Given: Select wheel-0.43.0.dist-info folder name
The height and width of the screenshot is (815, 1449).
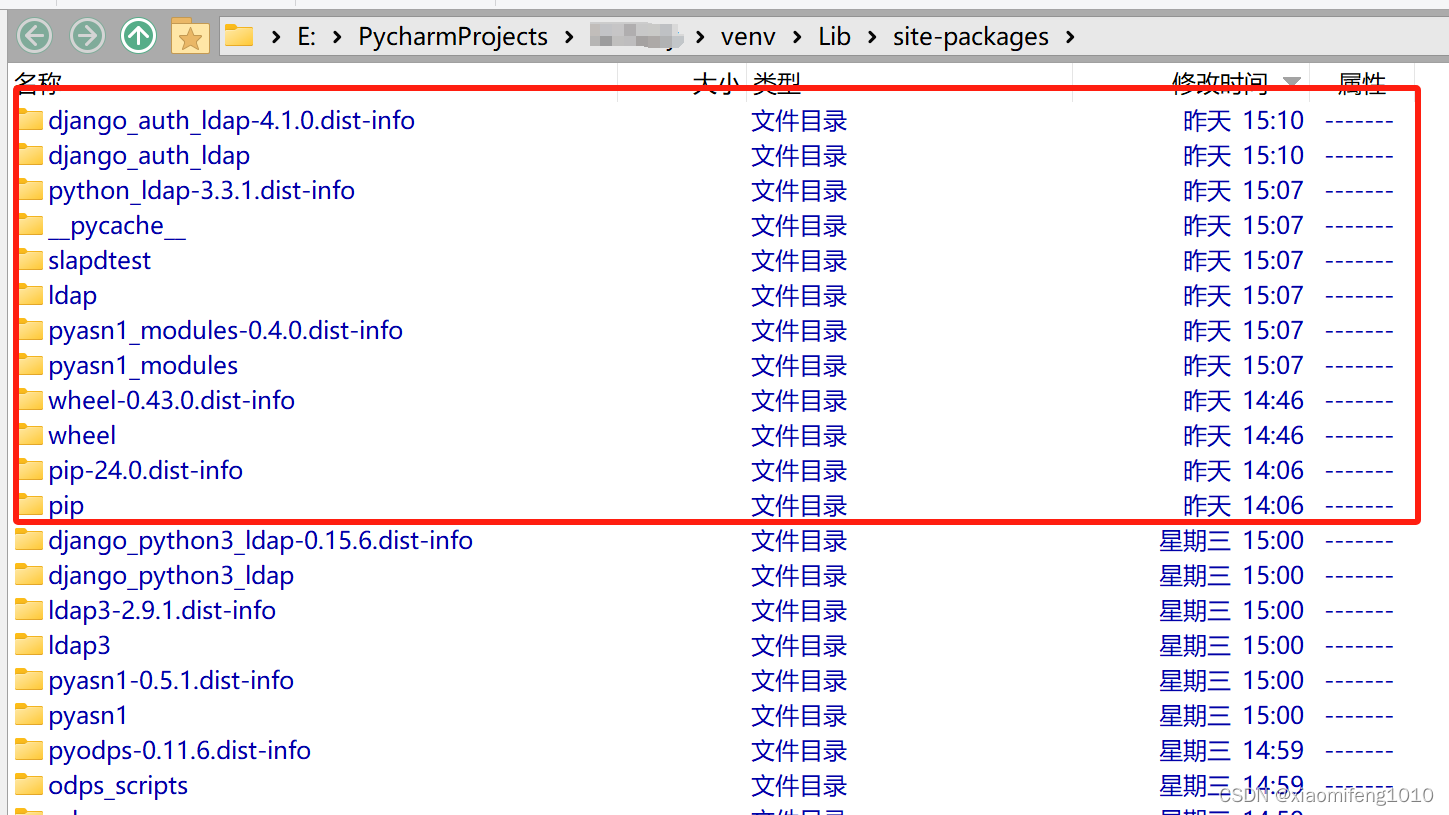Looking at the screenshot, I should pos(171,401).
